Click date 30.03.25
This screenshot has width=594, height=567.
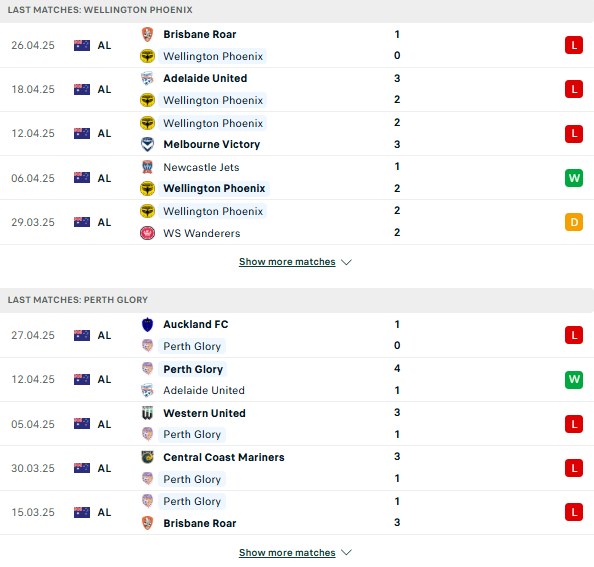click(x=33, y=468)
